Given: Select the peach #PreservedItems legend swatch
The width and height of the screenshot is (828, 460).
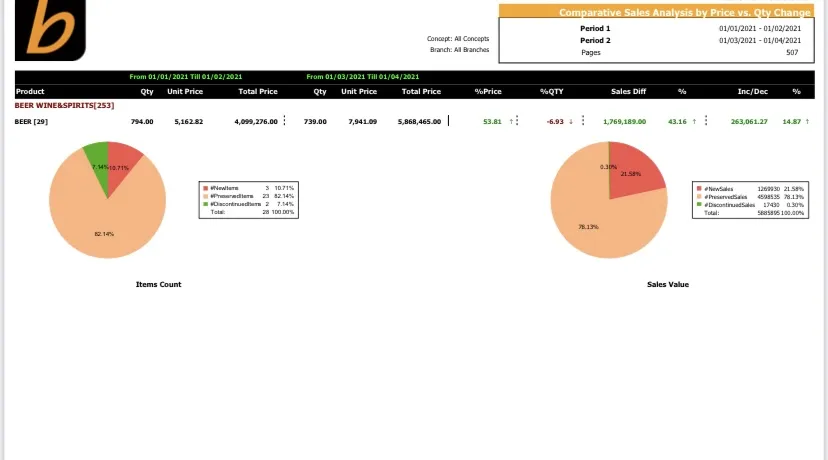Looking at the screenshot, I should coord(205,196).
